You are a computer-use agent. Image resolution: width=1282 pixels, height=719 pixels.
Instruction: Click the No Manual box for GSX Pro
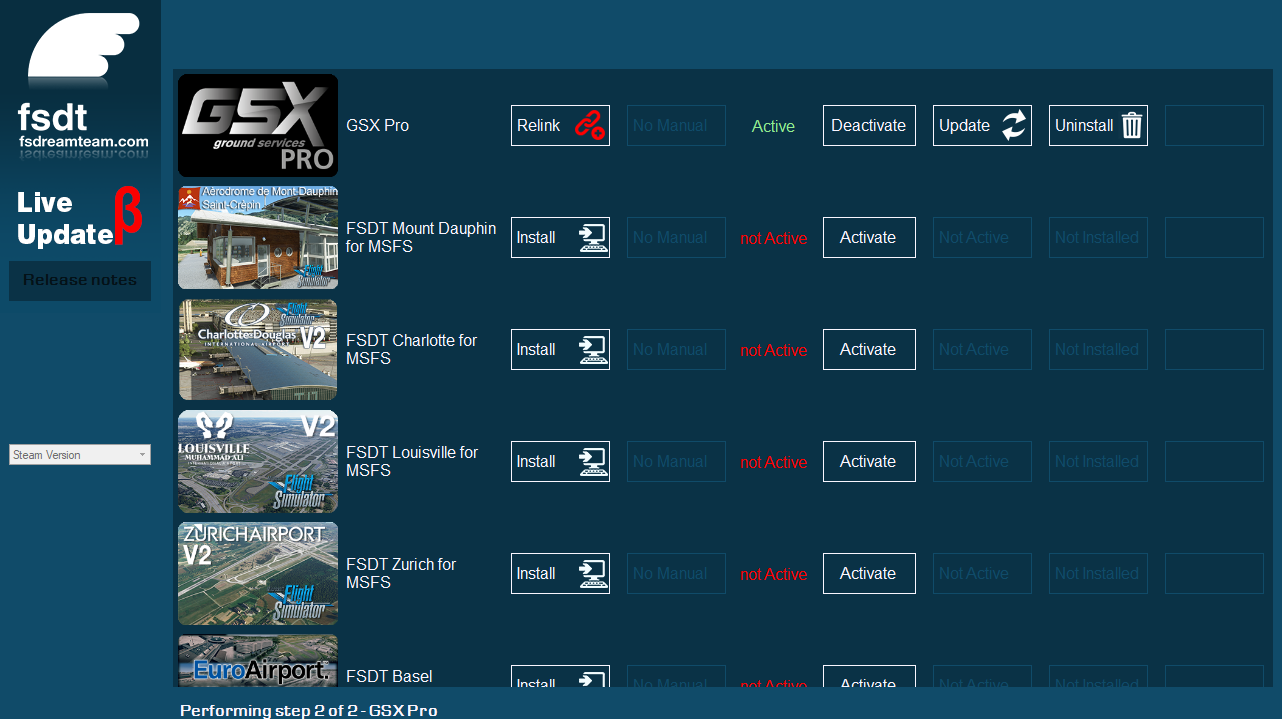click(676, 126)
